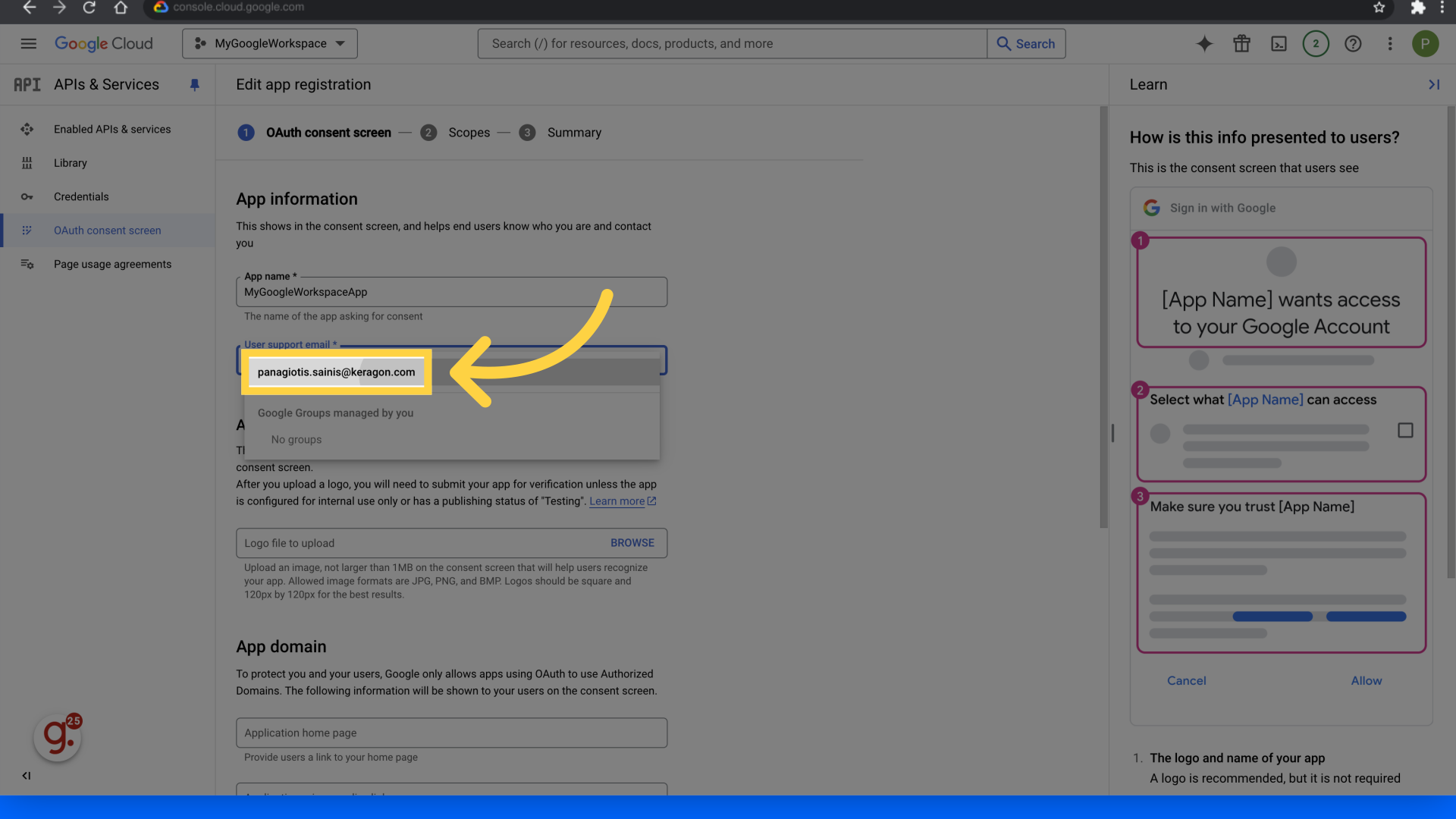Open Page usage agreements
The image size is (1456, 819).
(x=112, y=264)
